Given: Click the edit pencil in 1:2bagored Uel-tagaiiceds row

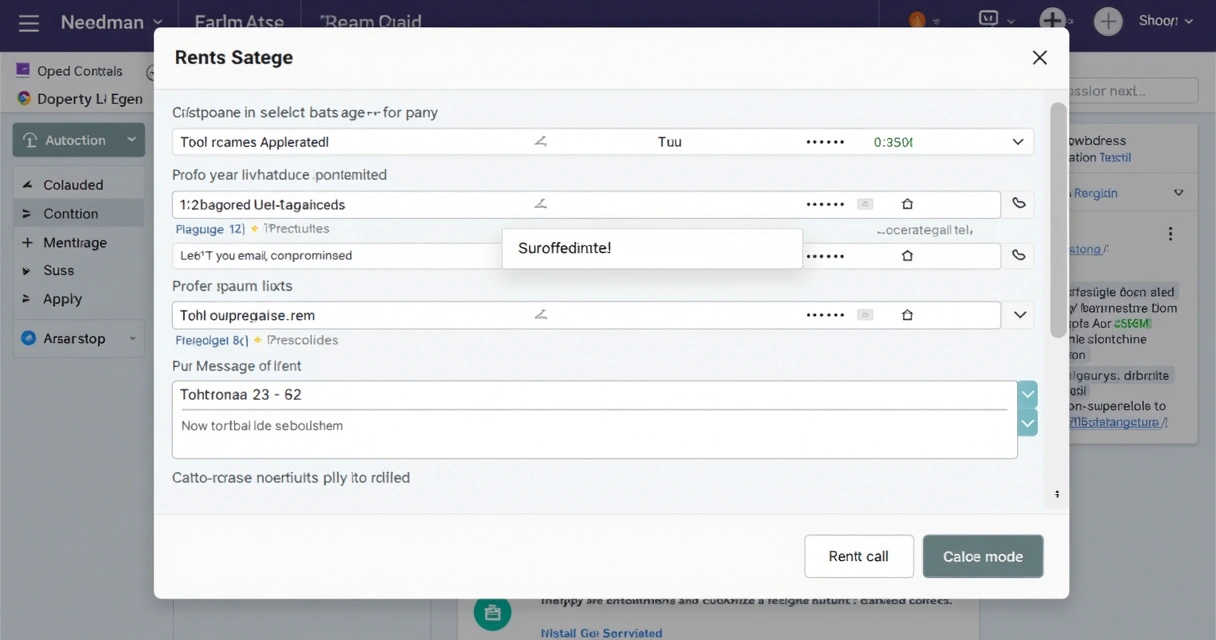Looking at the screenshot, I should point(541,204).
